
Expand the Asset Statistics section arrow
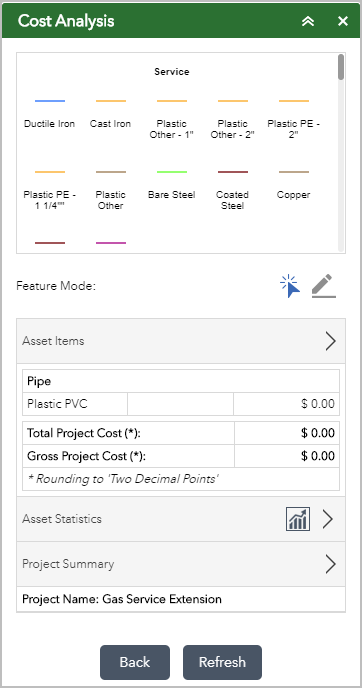click(328, 519)
